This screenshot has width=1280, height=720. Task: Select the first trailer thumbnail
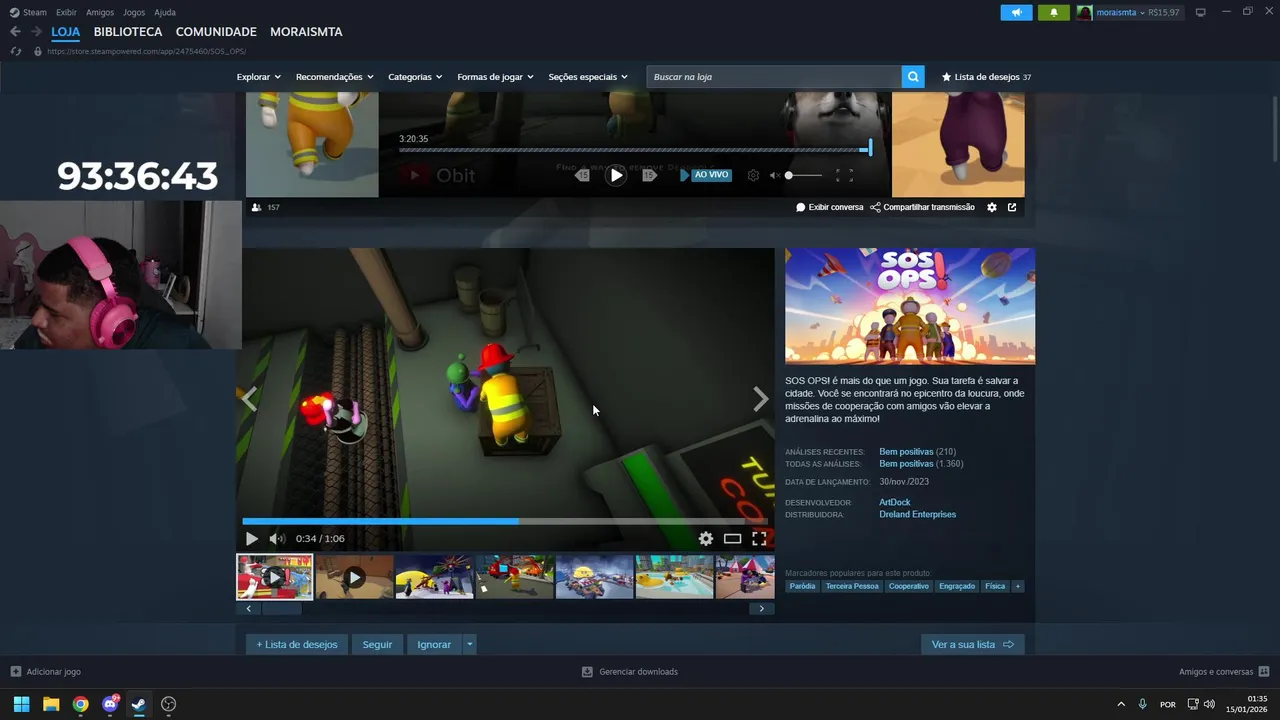275,577
